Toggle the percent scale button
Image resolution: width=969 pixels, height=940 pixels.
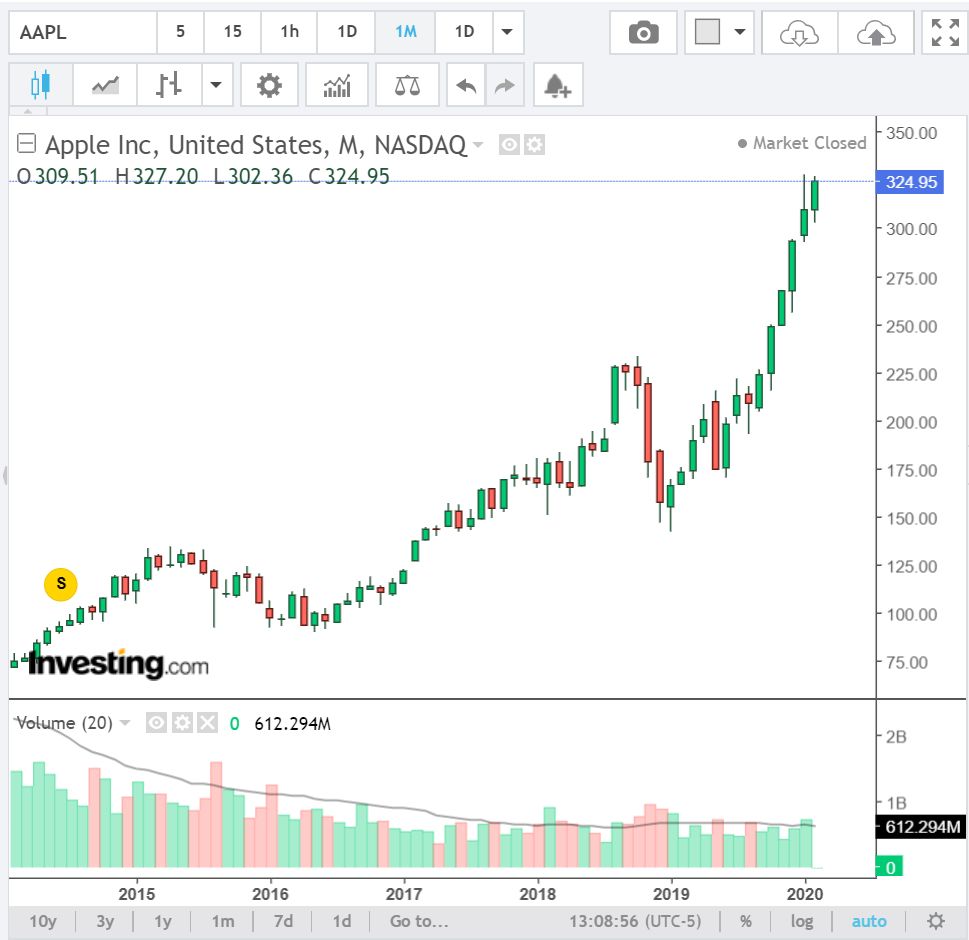(746, 921)
